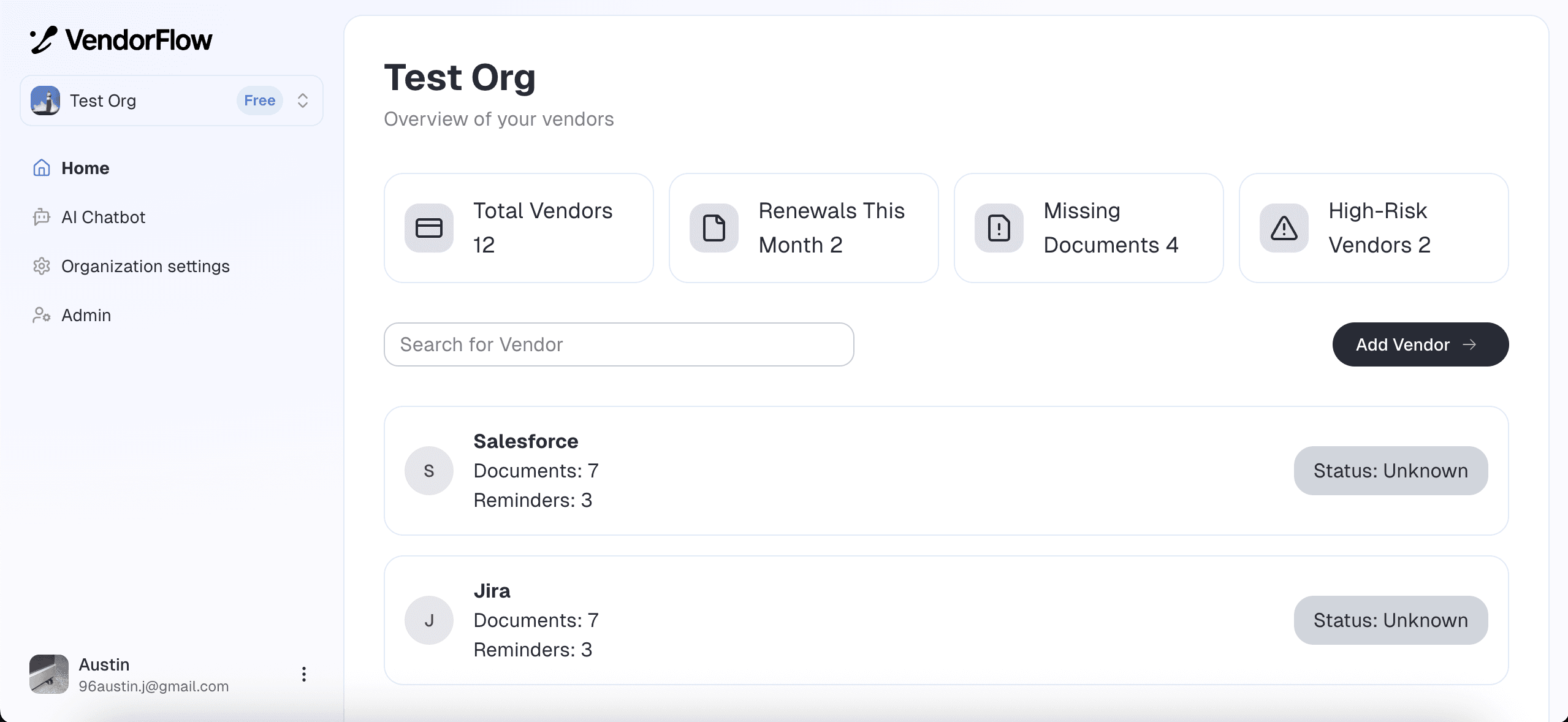This screenshot has width=1568, height=722.
Task: Click the VendorFlow logo icon
Action: tap(44, 40)
